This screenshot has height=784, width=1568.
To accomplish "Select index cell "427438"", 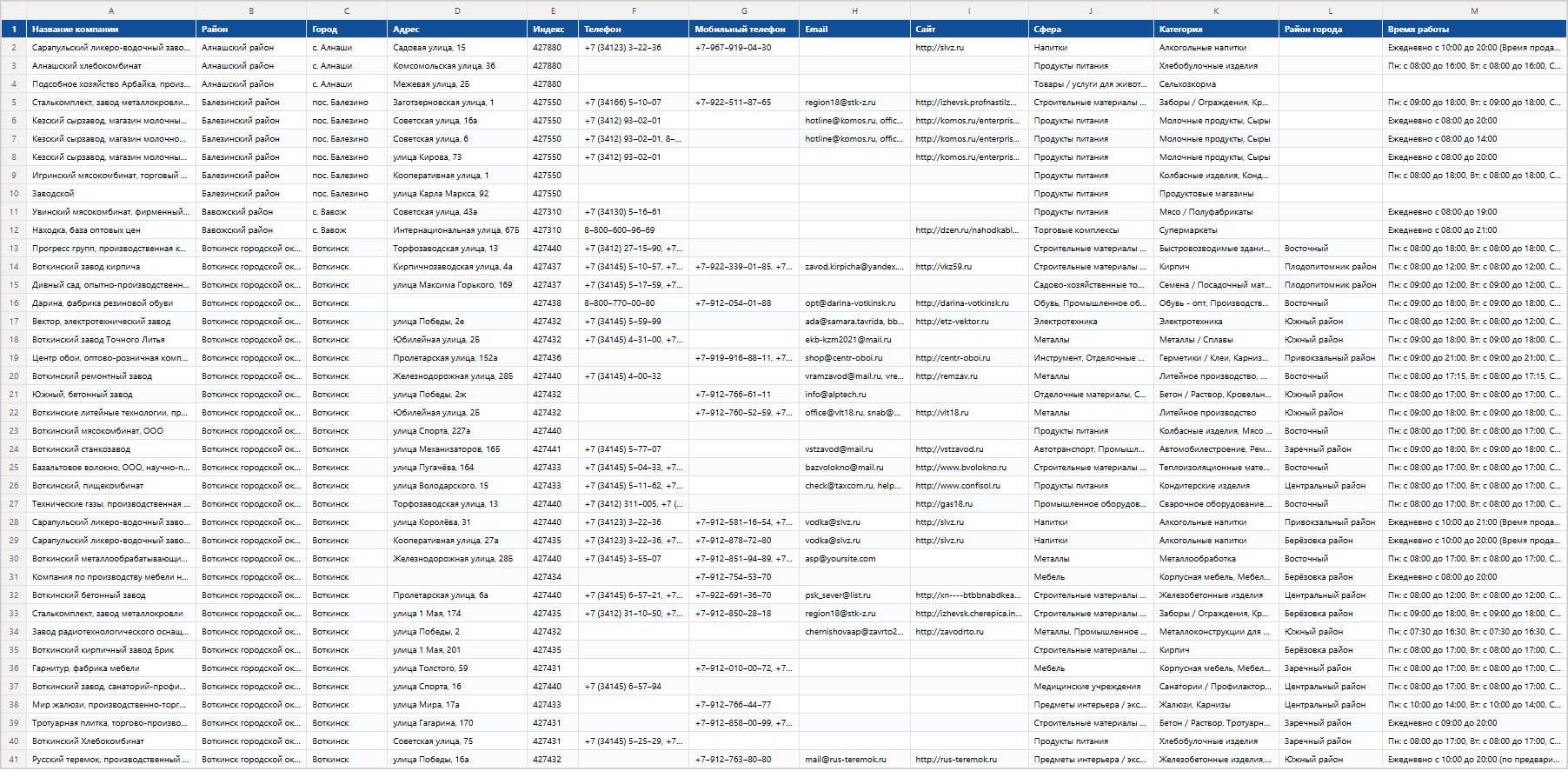I will [x=553, y=303].
